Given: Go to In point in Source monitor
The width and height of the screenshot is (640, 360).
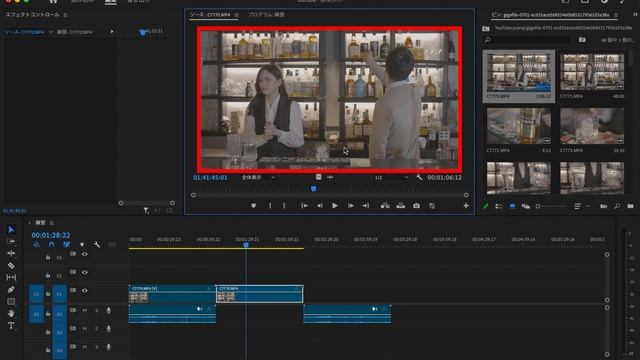Looking at the screenshot, I should (304, 206).
